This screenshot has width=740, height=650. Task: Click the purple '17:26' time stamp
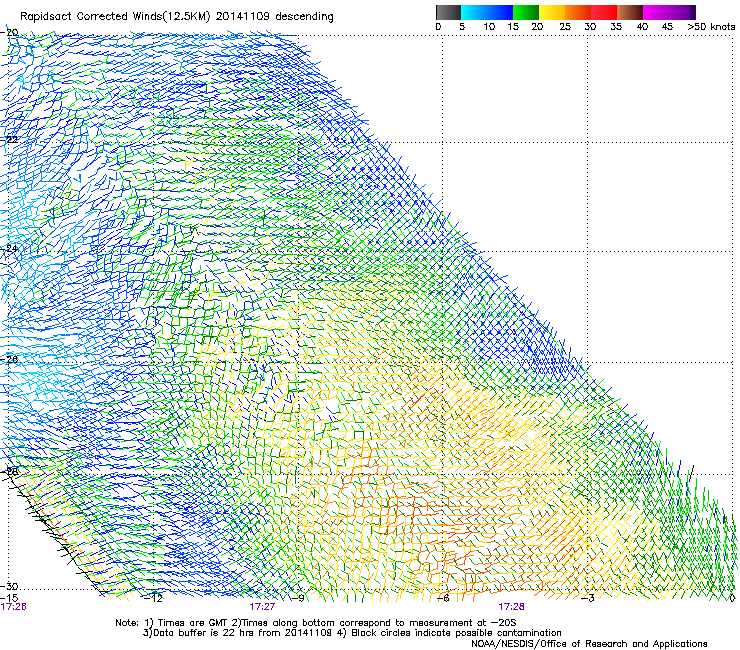[13, 607]
